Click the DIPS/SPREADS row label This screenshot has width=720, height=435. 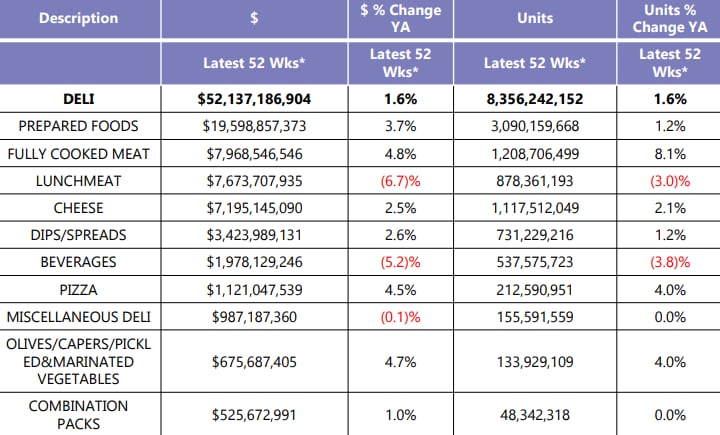[x=79, y=235]
